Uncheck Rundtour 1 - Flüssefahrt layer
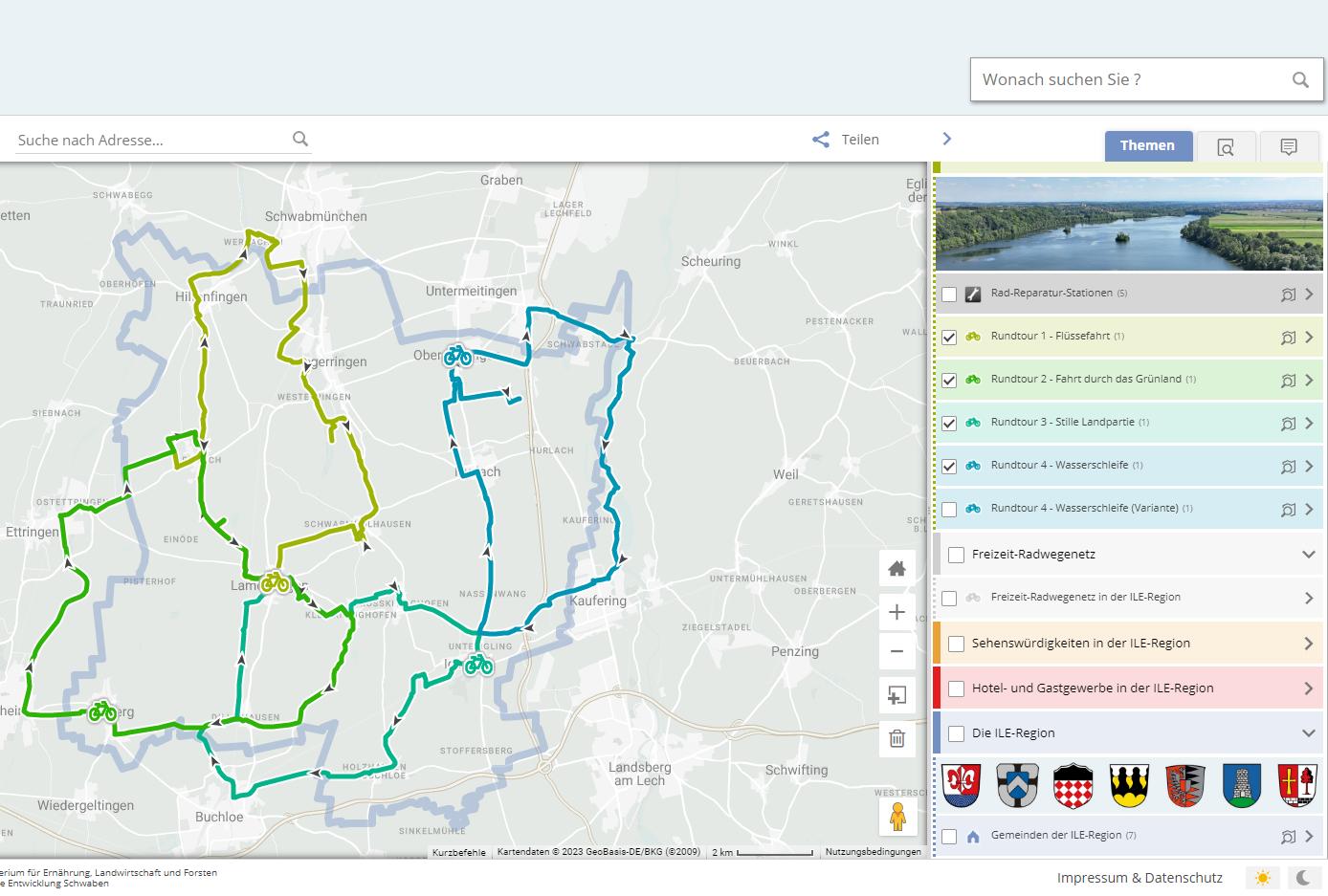Screen dimensions: 1328x896 coord(949,338)
